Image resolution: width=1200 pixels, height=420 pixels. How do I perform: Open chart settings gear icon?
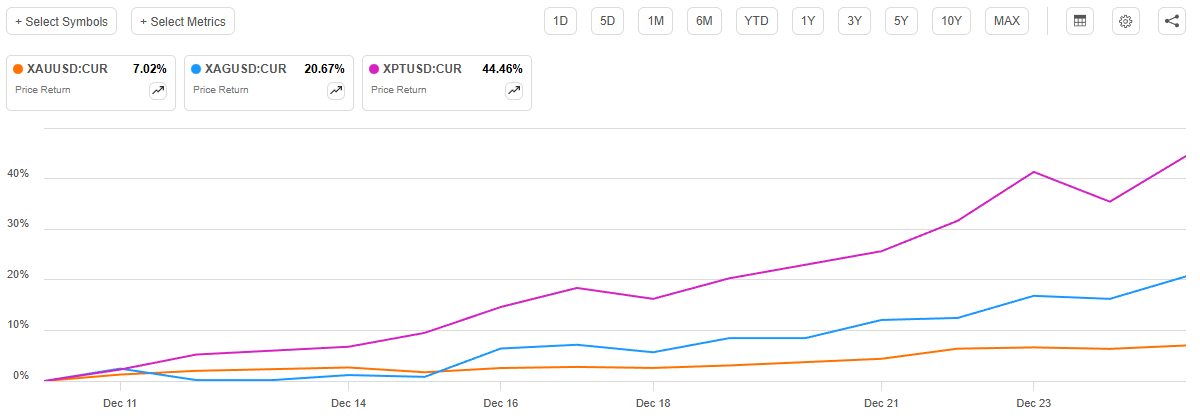pyautogui.click(x=1125, y=21)
